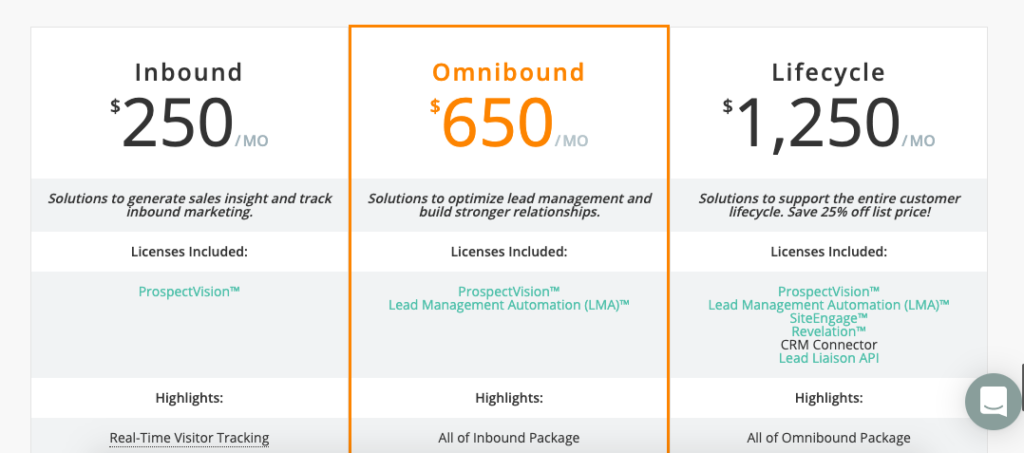Click Lead Management Automation in Omnibound column
1024x453 pixels.
point(509,305)
